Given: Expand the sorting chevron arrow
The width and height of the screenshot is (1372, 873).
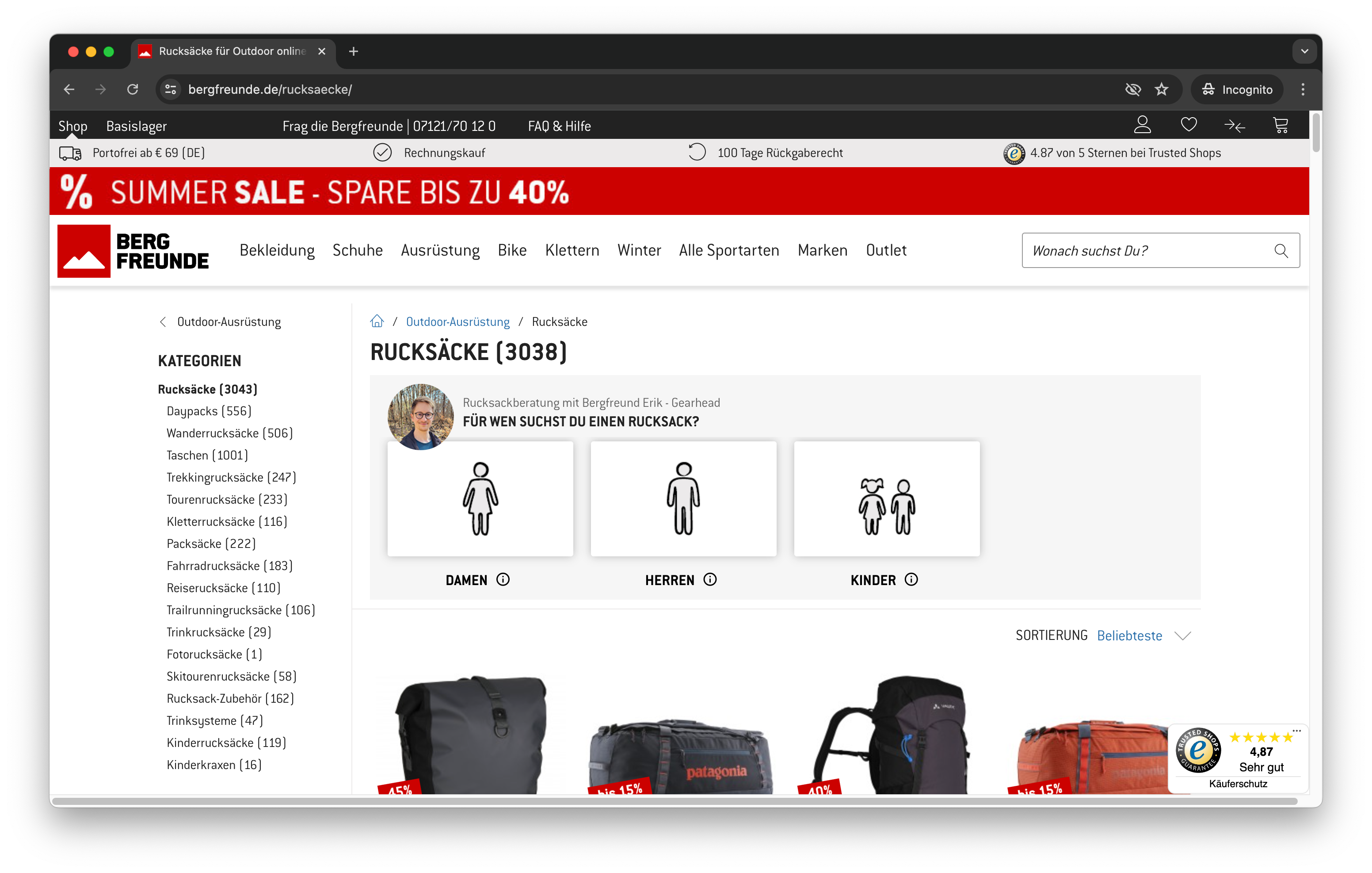Looking at the screenshot, I should [x=1183, y=636].
